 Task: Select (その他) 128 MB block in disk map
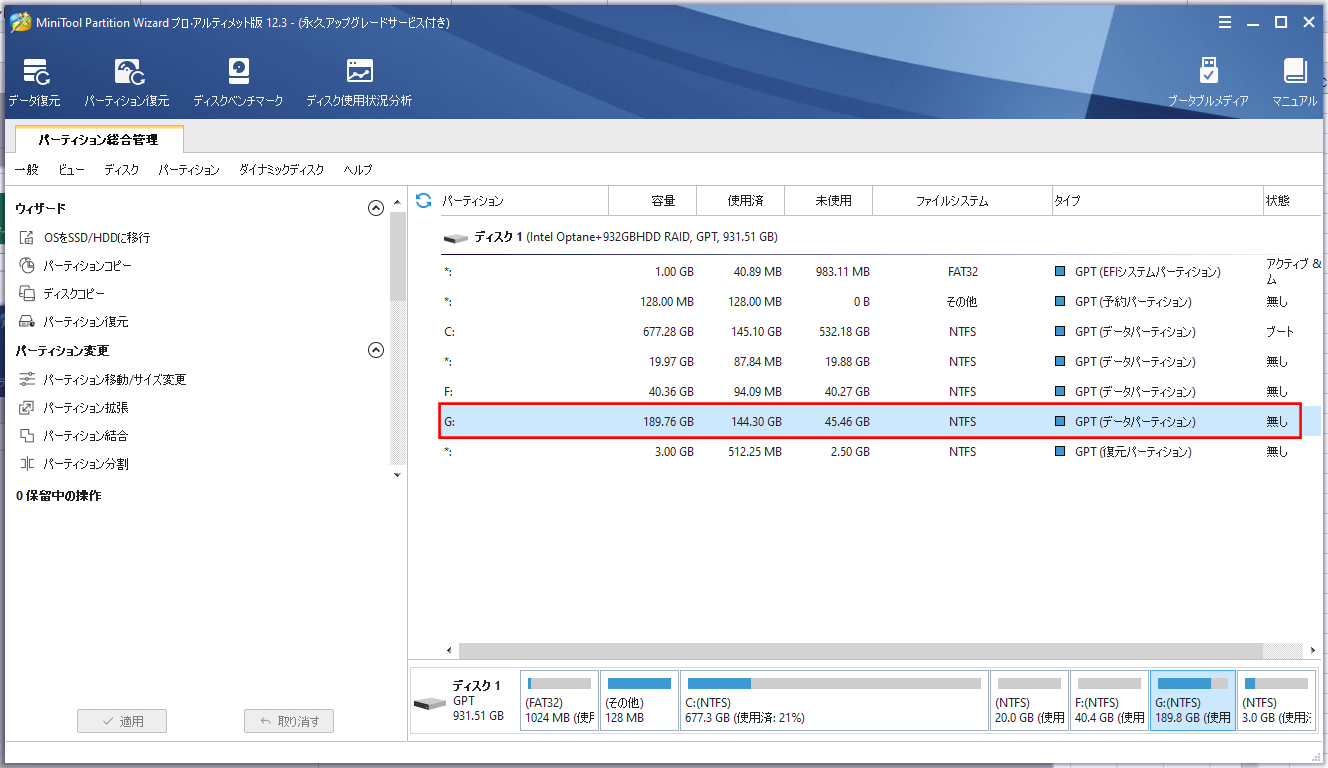[x=639, y=701]
